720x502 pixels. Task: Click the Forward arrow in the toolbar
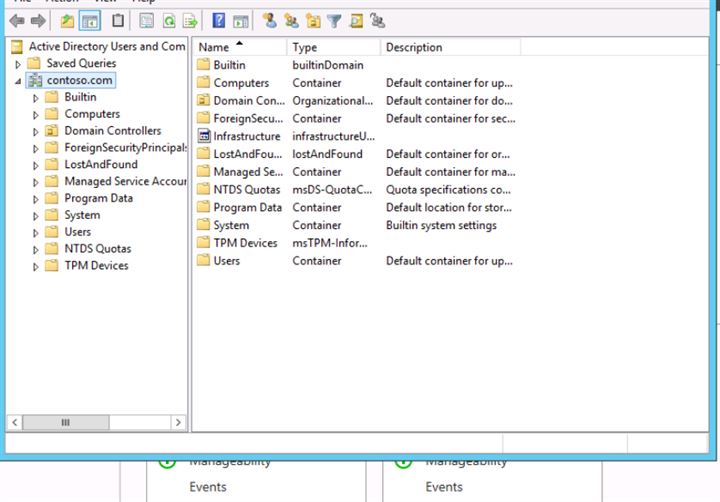tap(38, 20)
